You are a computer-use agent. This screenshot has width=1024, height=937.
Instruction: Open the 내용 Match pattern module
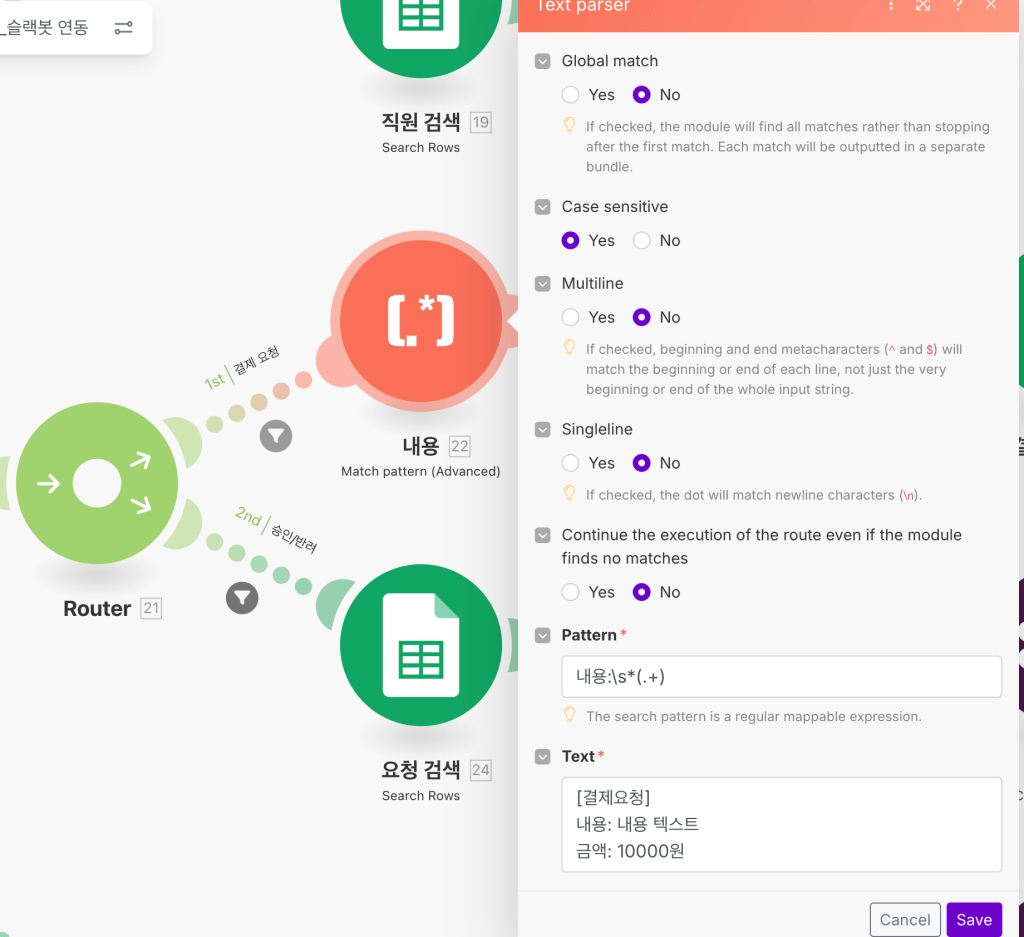(x=420, y=321)
